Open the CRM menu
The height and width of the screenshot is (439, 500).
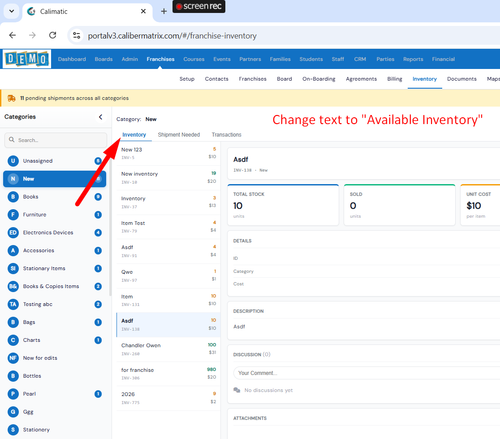[360, 59]
